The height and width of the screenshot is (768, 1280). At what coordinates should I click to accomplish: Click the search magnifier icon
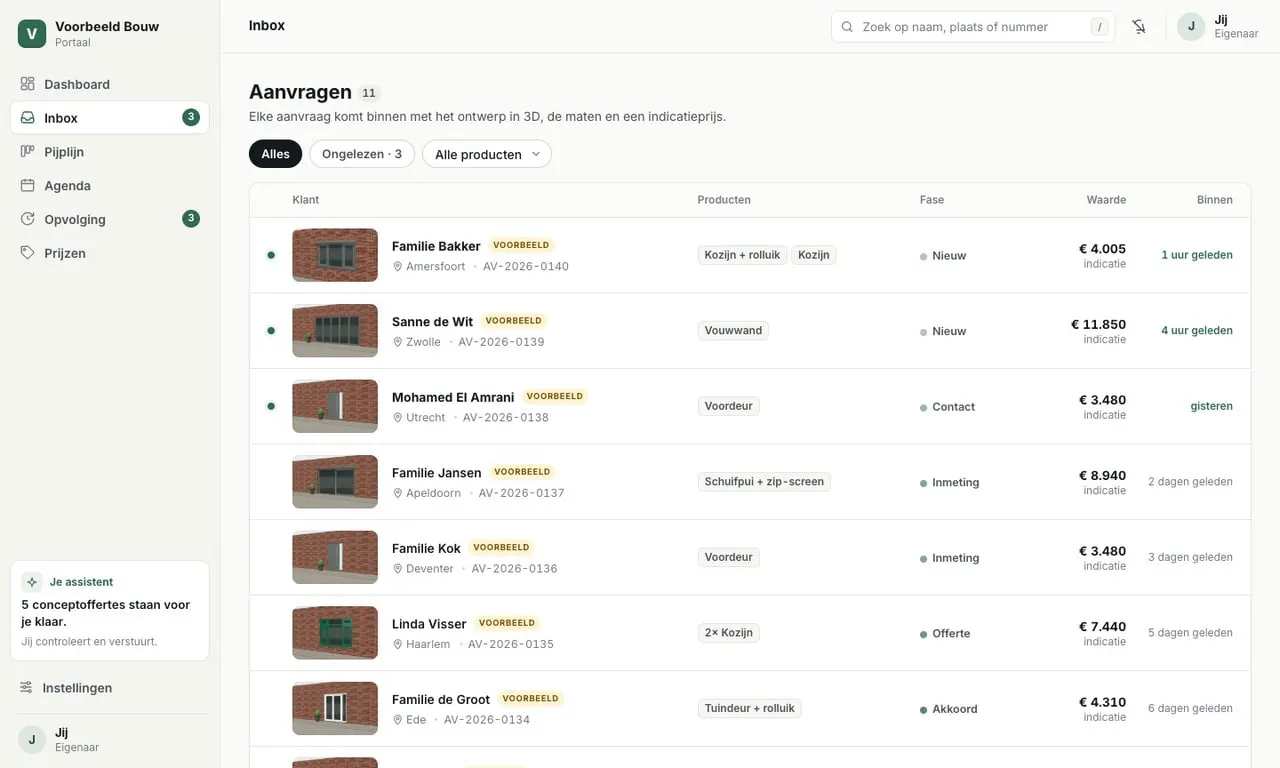[x=848, y=27]
